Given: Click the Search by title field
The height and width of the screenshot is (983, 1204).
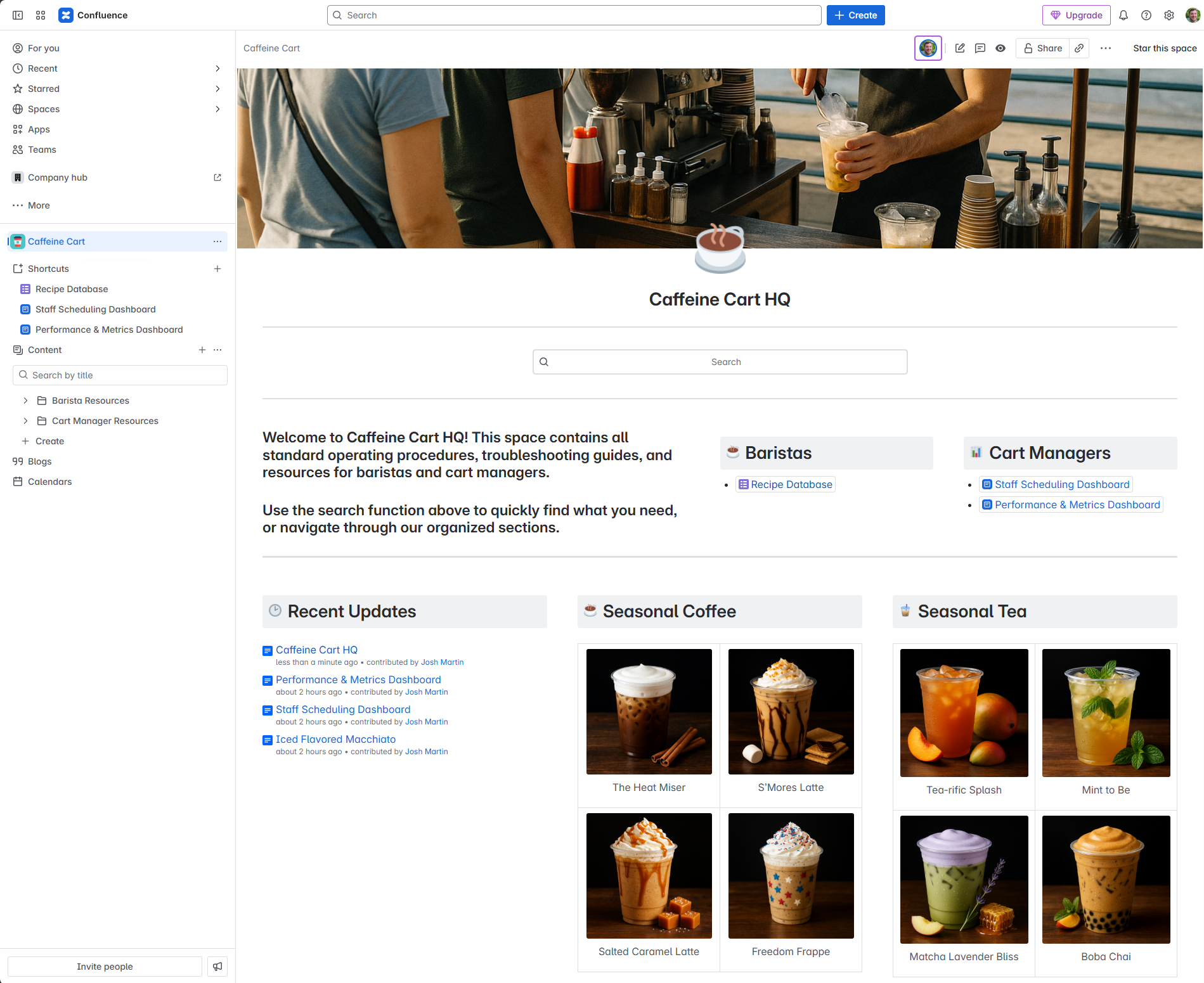Looking at the screenshot, I should pos(120,375).
